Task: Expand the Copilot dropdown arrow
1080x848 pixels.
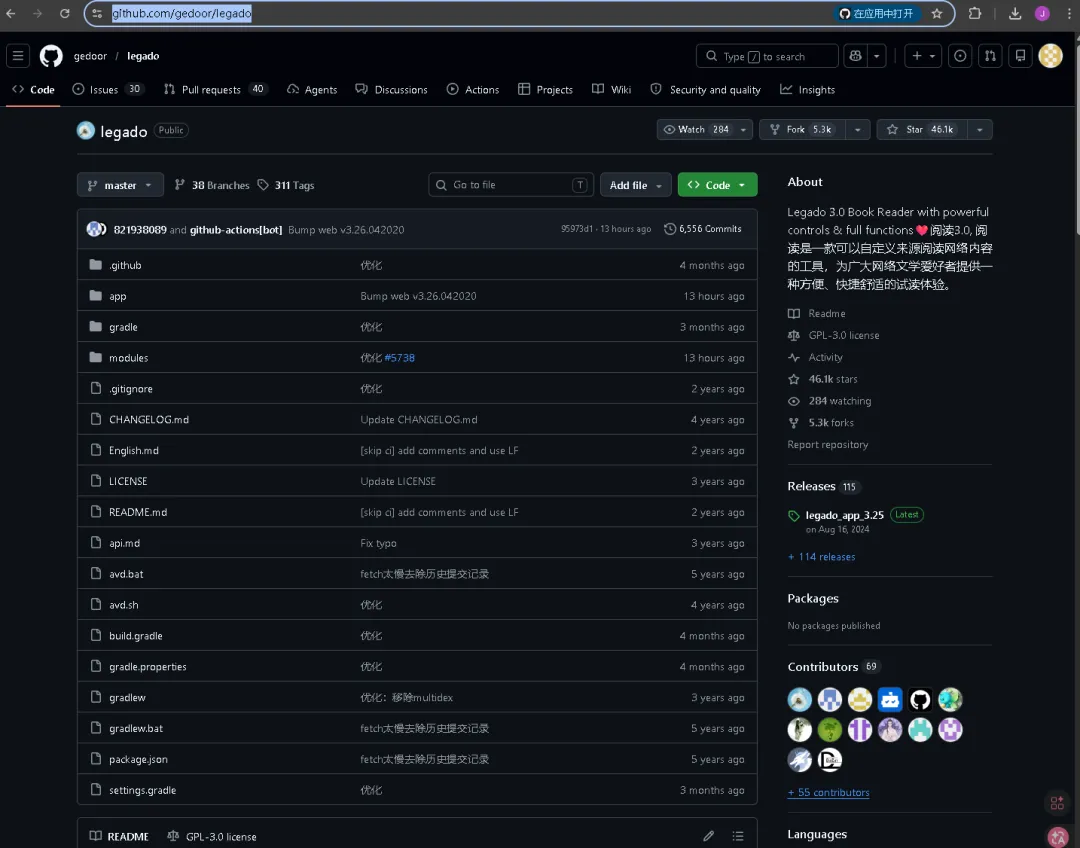Action: point(877,56)
